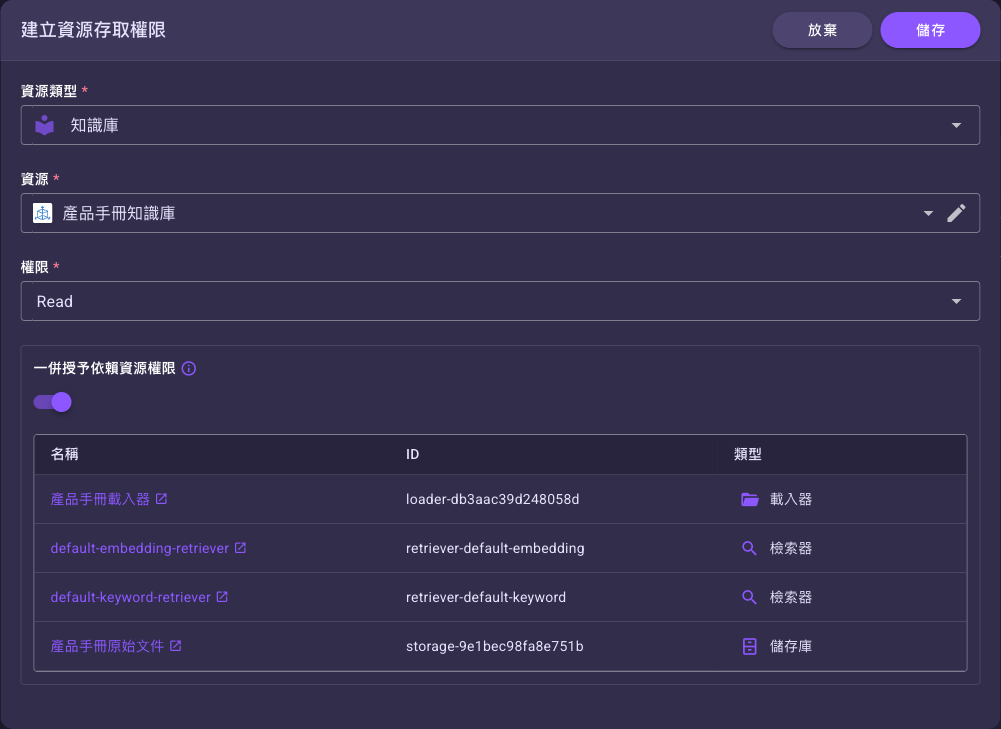Click search icon in retriever-default-embedding row
The image size is (1001, 729).
[749, 548]
